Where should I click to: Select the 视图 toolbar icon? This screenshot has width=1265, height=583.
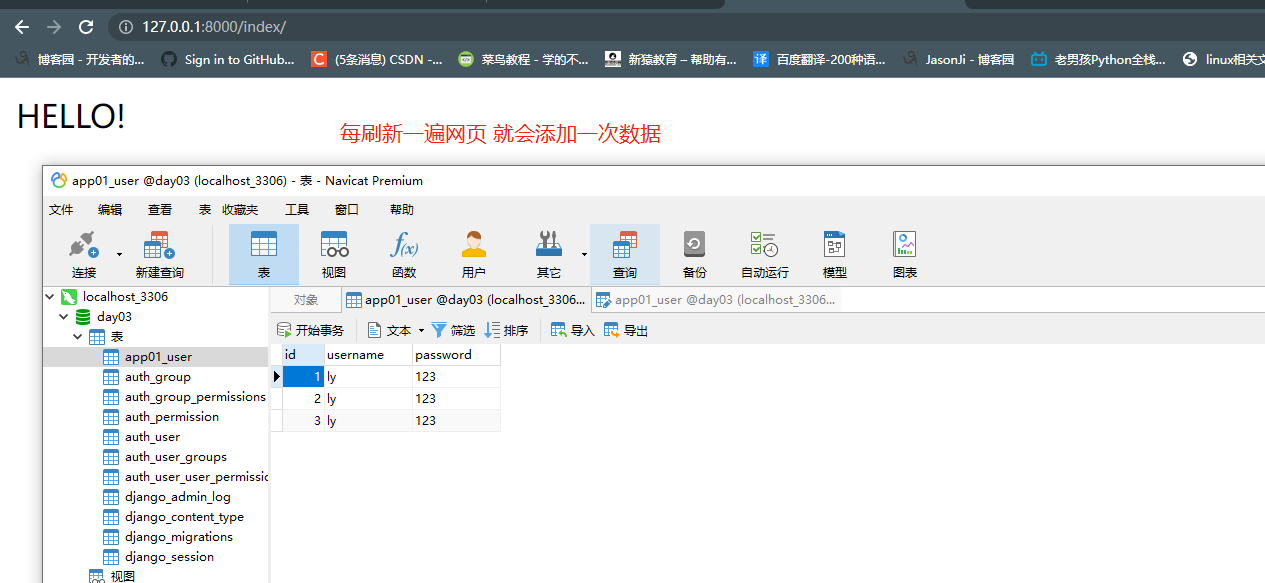point(334,254)
